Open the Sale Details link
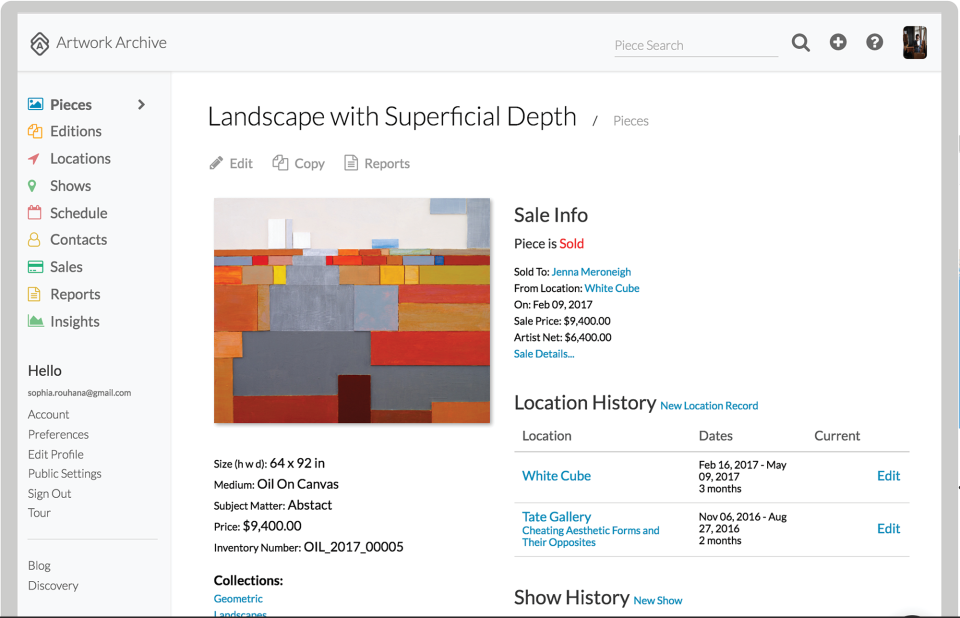The image size is (960, 618). click(543, 353)
